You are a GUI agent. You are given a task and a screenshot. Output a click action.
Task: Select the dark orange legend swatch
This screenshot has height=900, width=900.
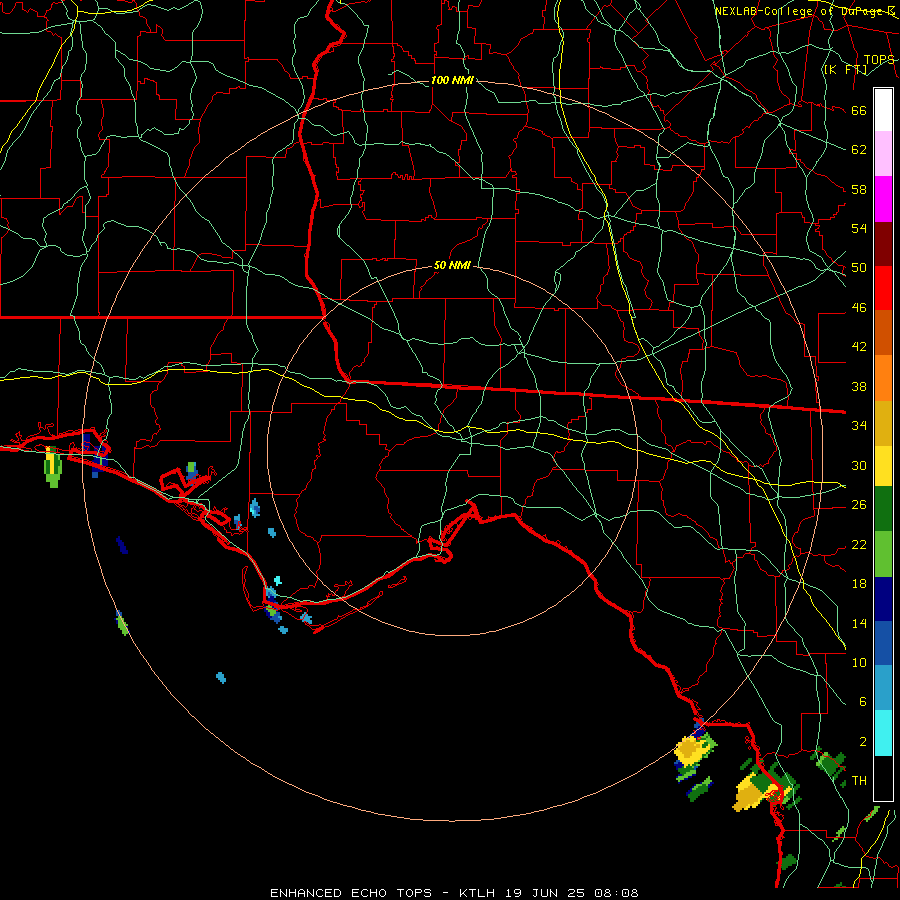[883, 333]
